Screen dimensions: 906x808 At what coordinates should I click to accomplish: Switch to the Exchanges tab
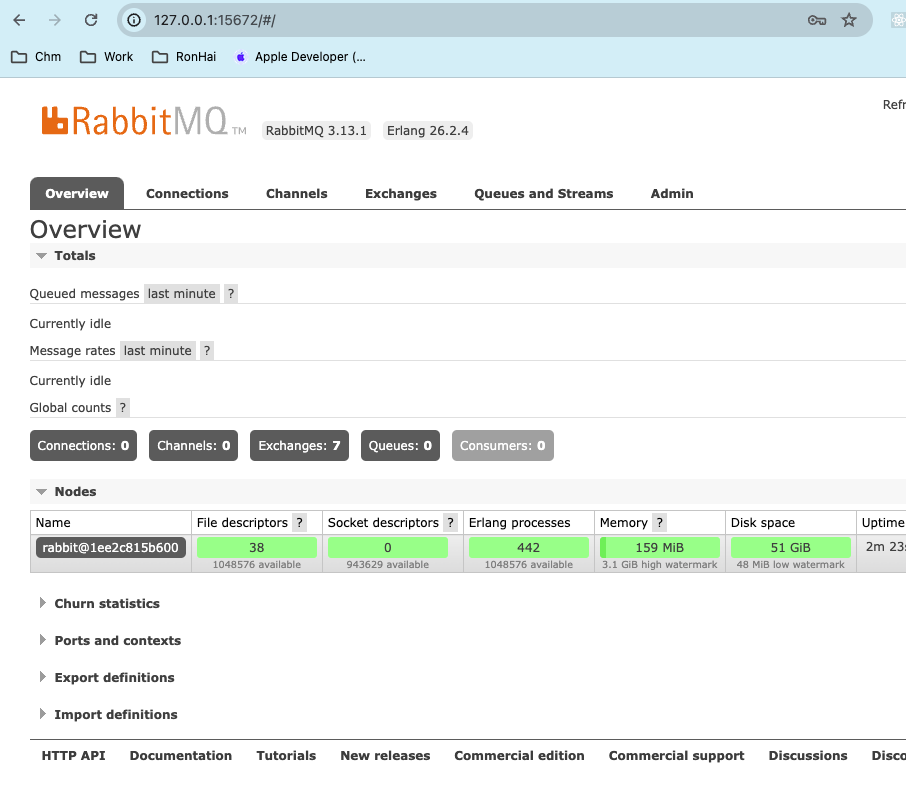coord(400,194)
